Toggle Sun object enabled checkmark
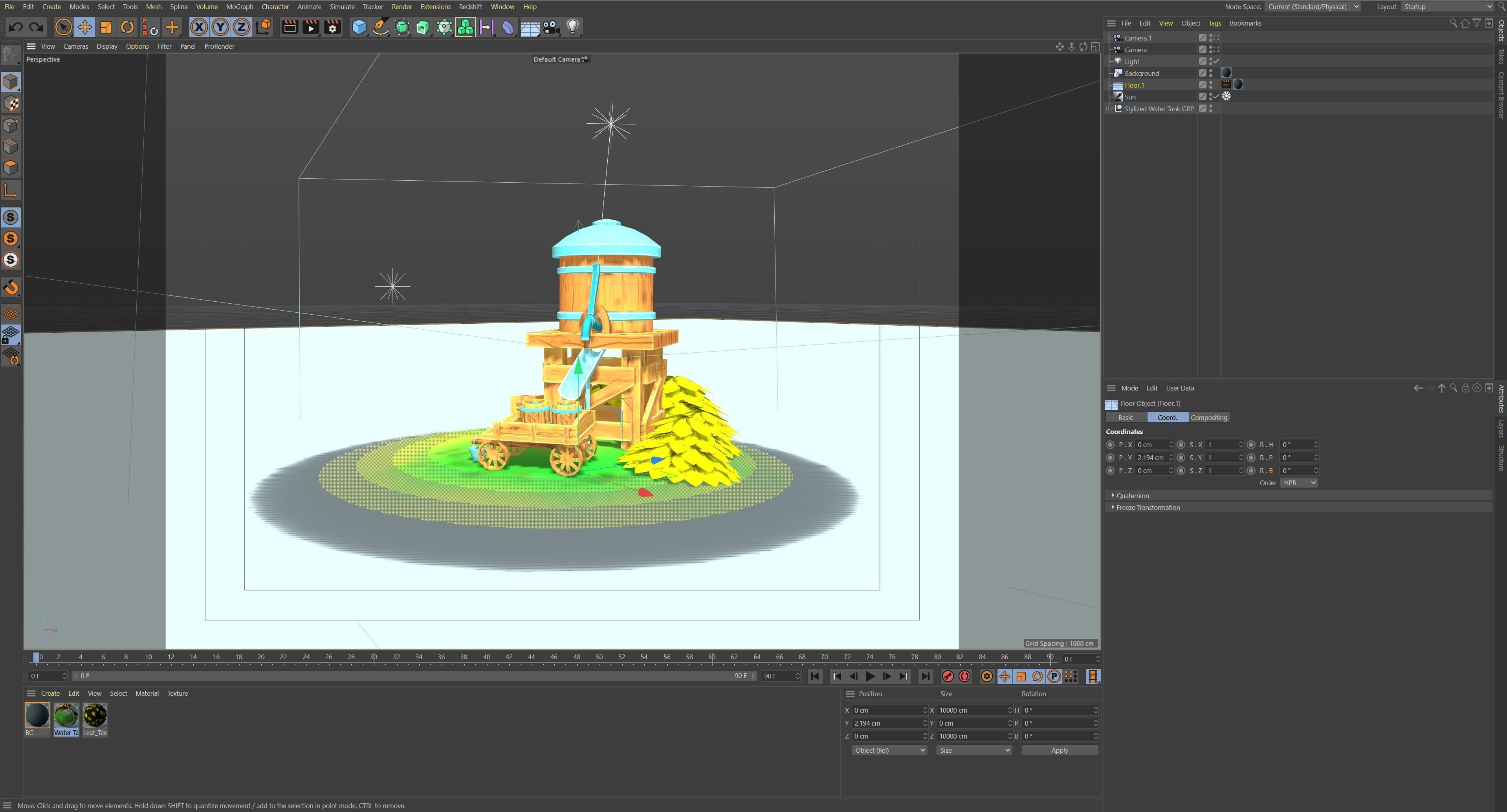This screenshot has width=1507, height=812. coord(1216,97)
